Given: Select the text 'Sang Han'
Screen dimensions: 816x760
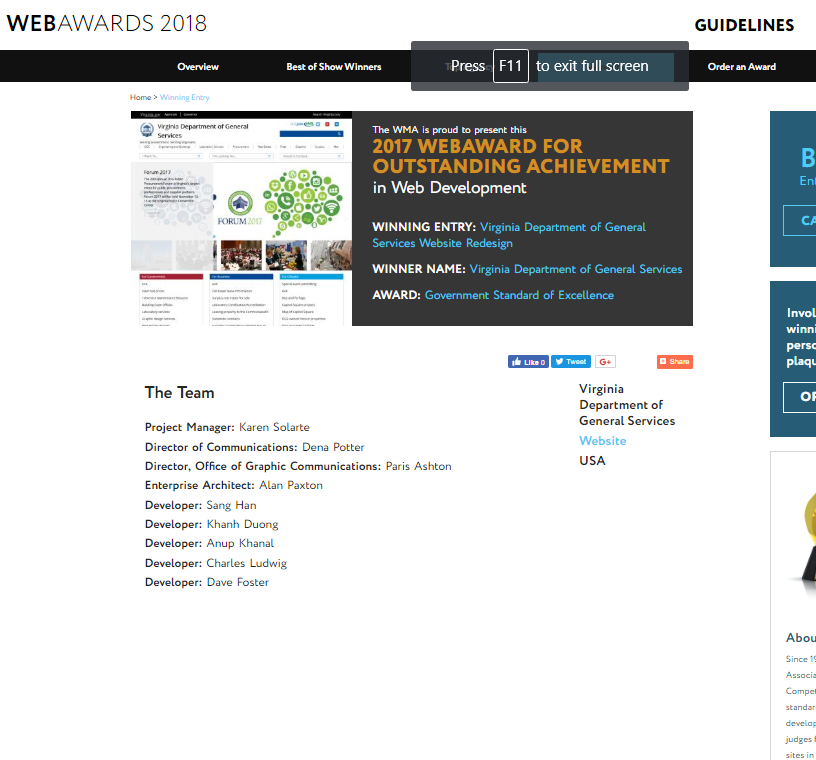Looking at the screenshot, I should (x=231, y=505).
